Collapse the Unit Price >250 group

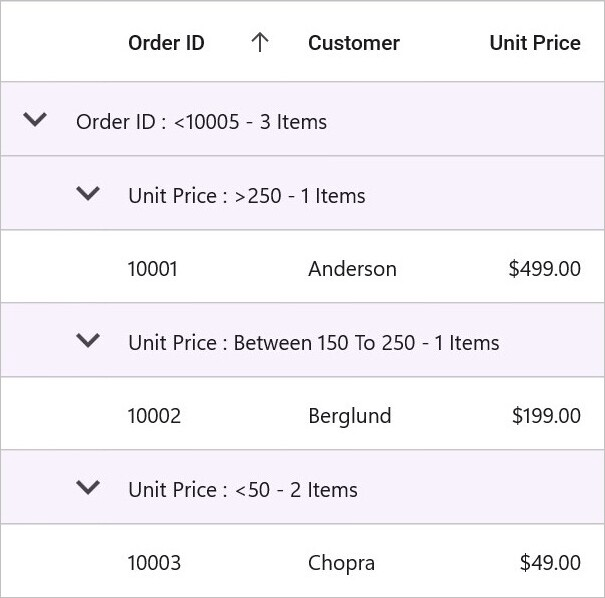(88, 193)
